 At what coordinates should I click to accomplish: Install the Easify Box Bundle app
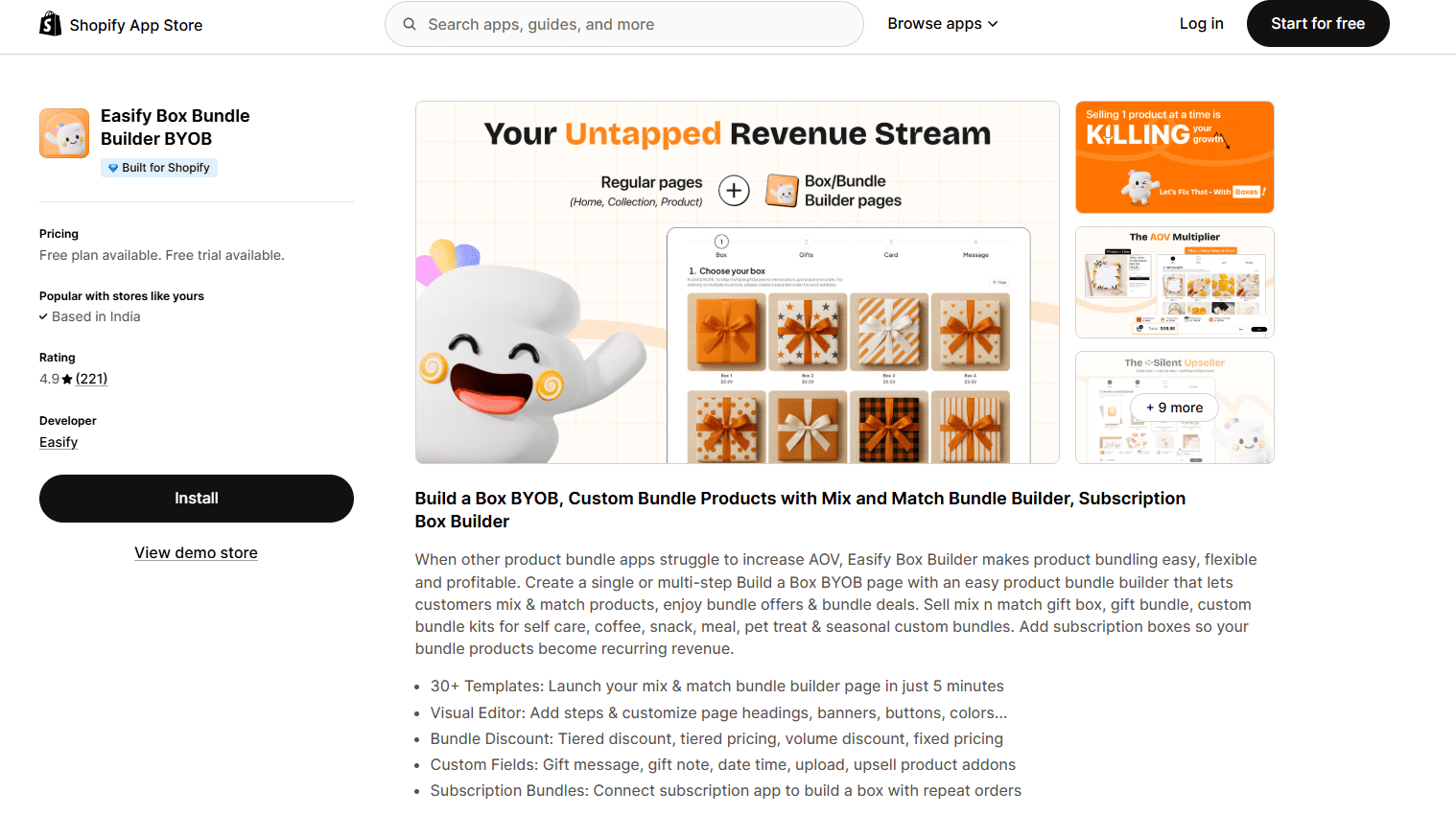pos(197,499)
